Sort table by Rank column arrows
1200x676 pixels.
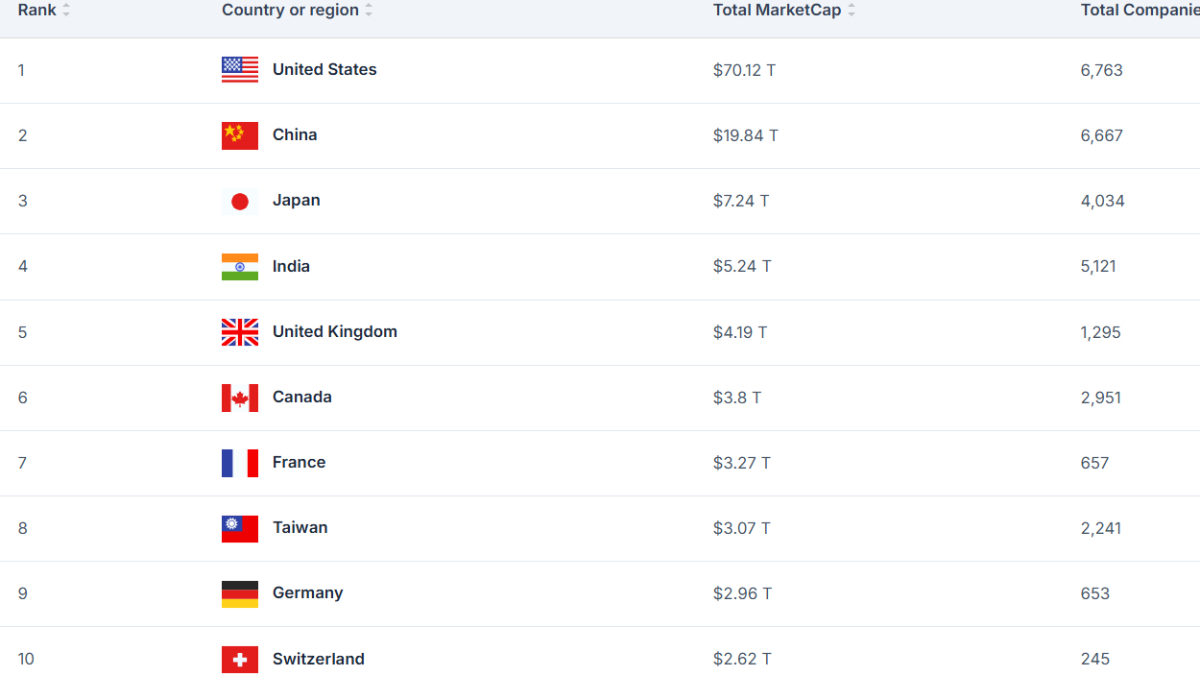66,10
